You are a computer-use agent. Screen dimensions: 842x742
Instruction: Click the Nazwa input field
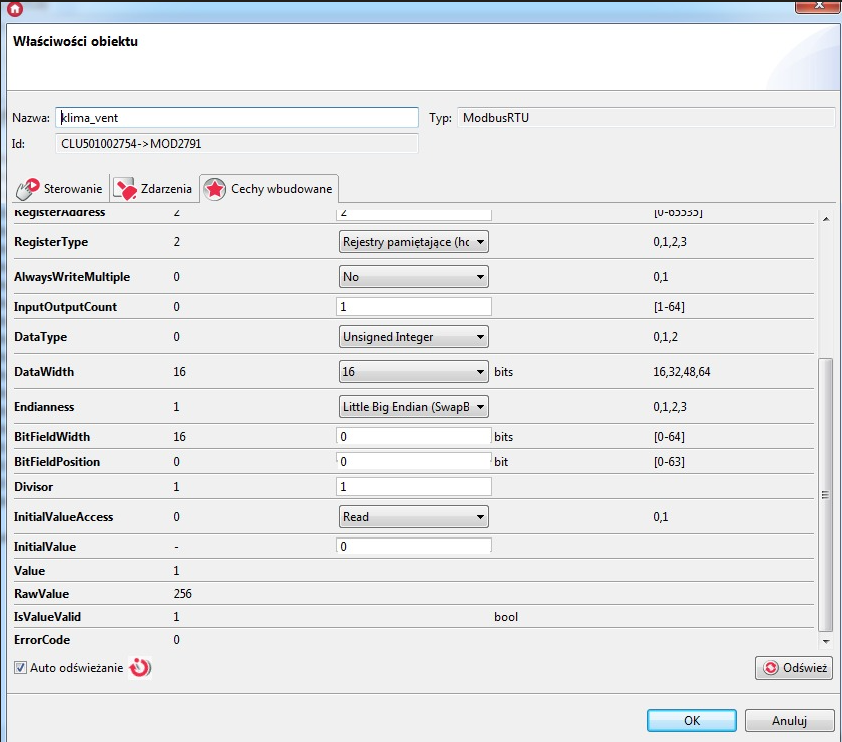coord(237,118)
